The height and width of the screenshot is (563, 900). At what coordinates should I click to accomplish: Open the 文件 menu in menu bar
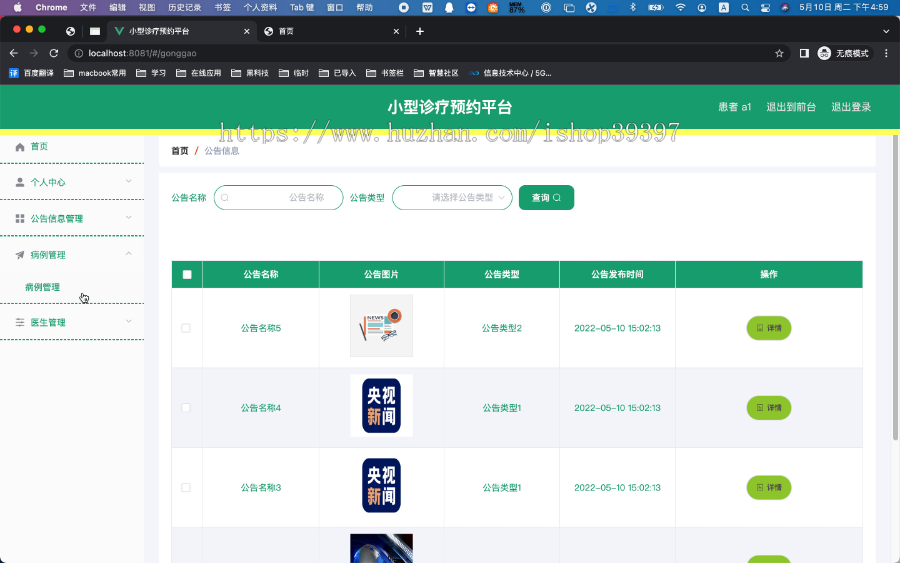point(88,7)
